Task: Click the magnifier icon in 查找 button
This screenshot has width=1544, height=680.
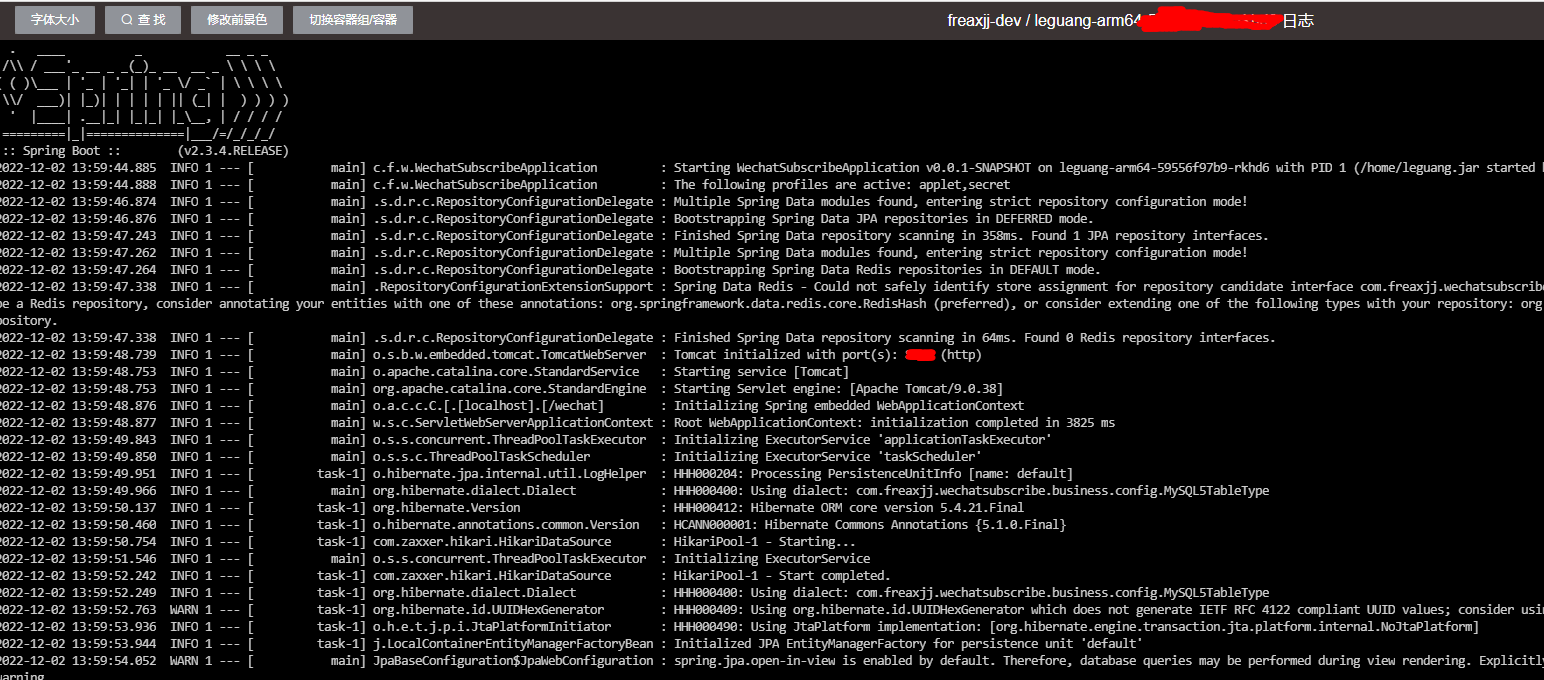Action: tap(126, 20)
